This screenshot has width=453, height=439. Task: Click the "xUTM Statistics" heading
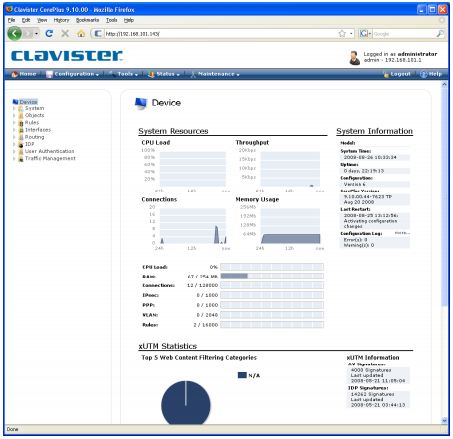tap(168, 346)
